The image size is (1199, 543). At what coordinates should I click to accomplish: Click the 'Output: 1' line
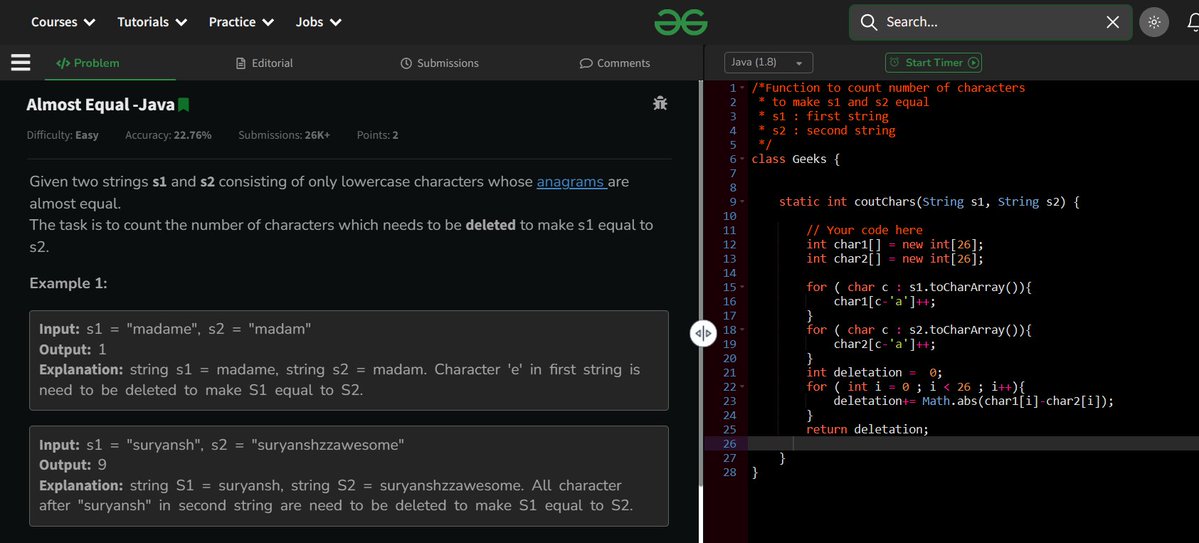pos(73,350)
